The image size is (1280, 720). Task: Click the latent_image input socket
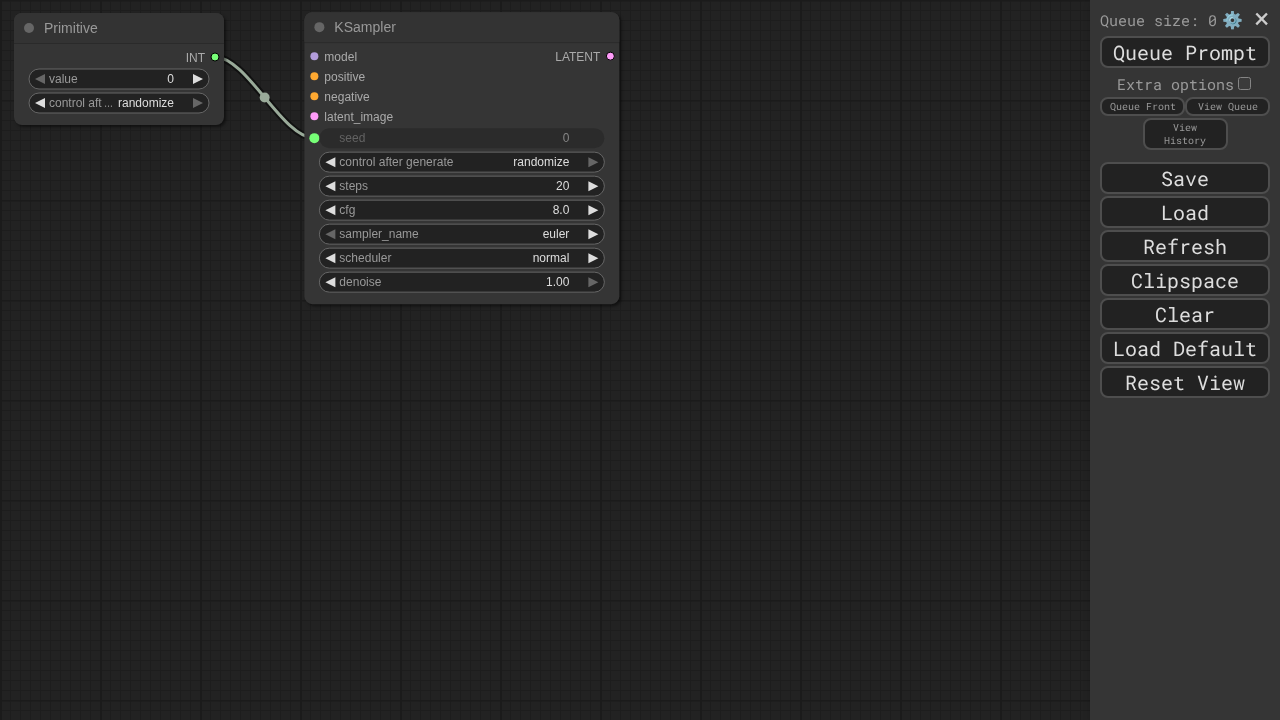[x=314, y=117]
